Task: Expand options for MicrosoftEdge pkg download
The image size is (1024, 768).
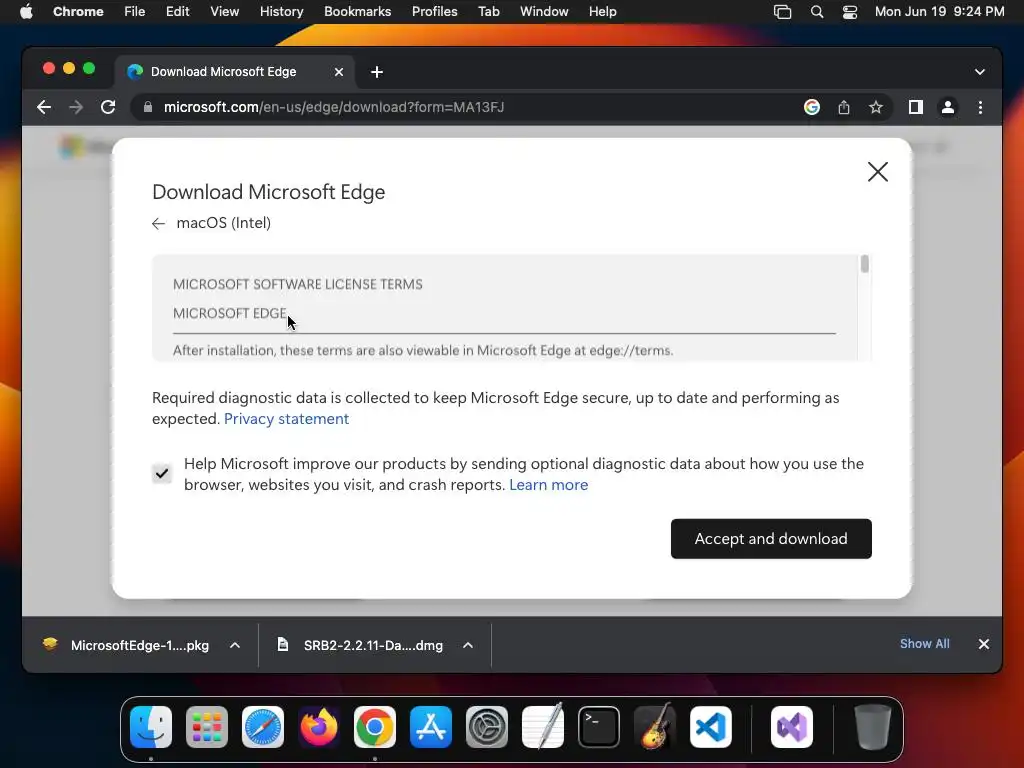Action: coord(234,645)
